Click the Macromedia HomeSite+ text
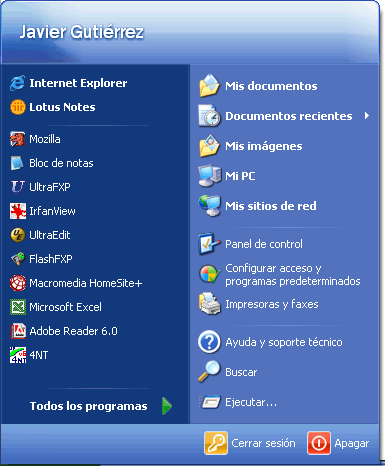Viewport: 385px width, 466px height. pos(86,283)
